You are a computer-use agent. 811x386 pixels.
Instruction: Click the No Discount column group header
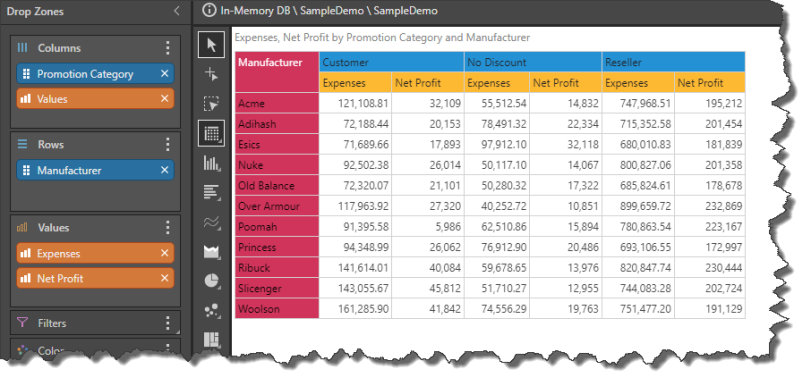[533, 62]
